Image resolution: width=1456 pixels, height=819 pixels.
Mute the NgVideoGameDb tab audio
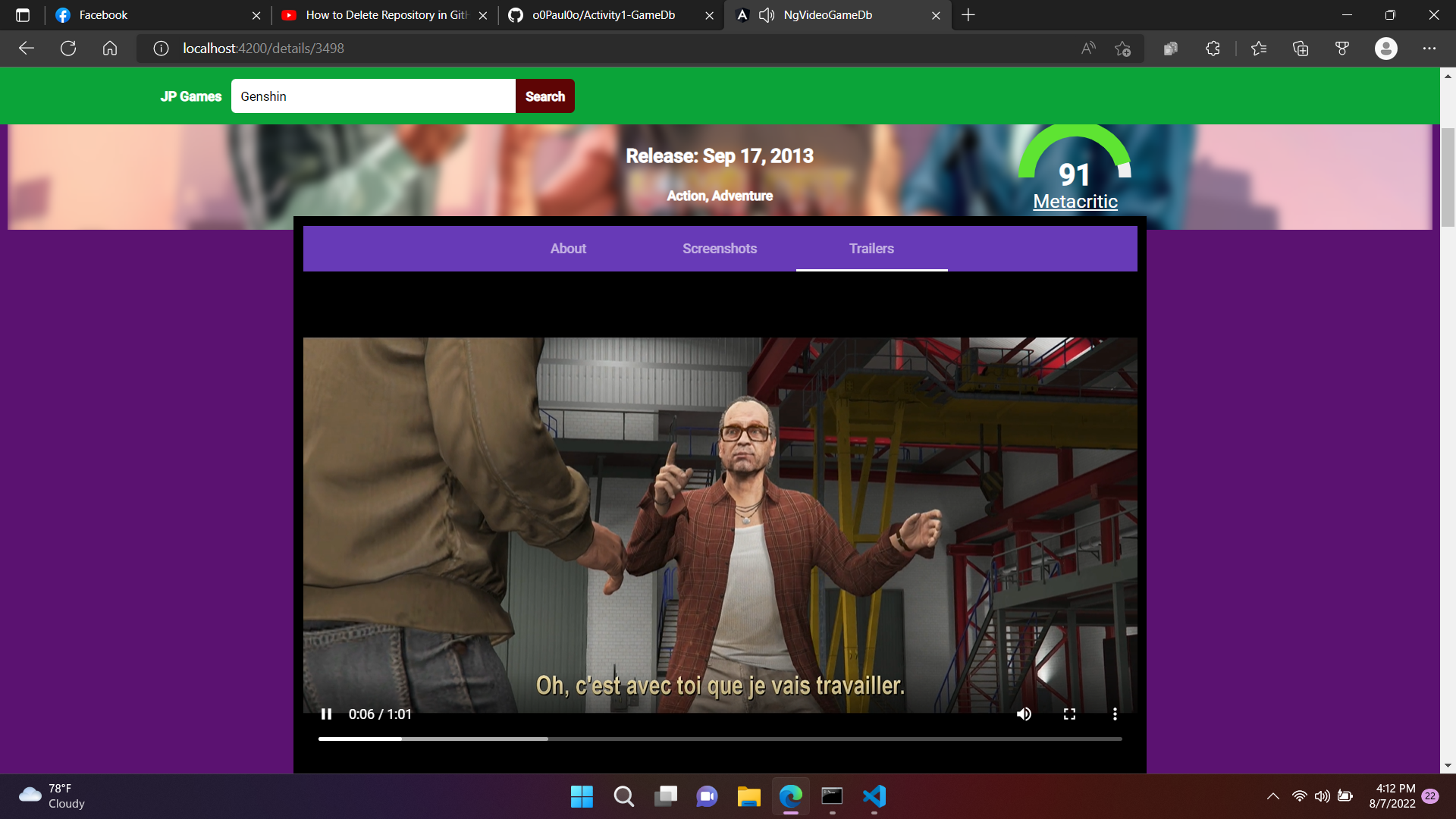coord(767,15)
